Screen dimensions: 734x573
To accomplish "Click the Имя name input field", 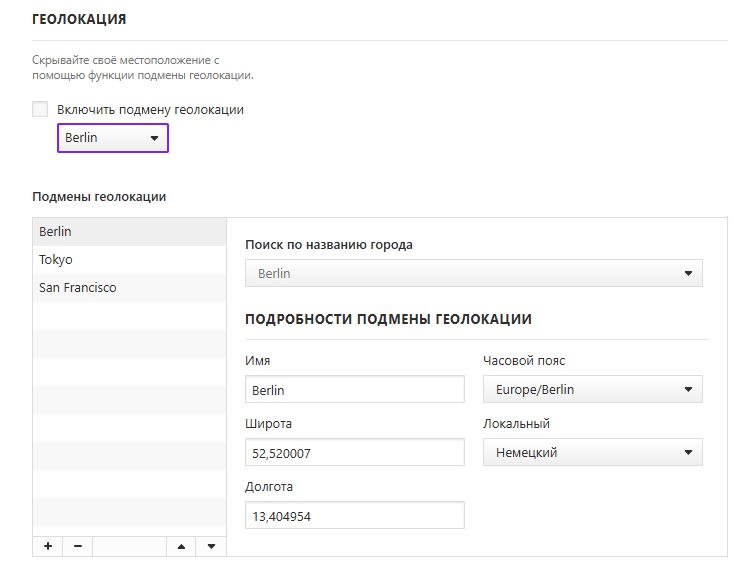I will point(354,390).
